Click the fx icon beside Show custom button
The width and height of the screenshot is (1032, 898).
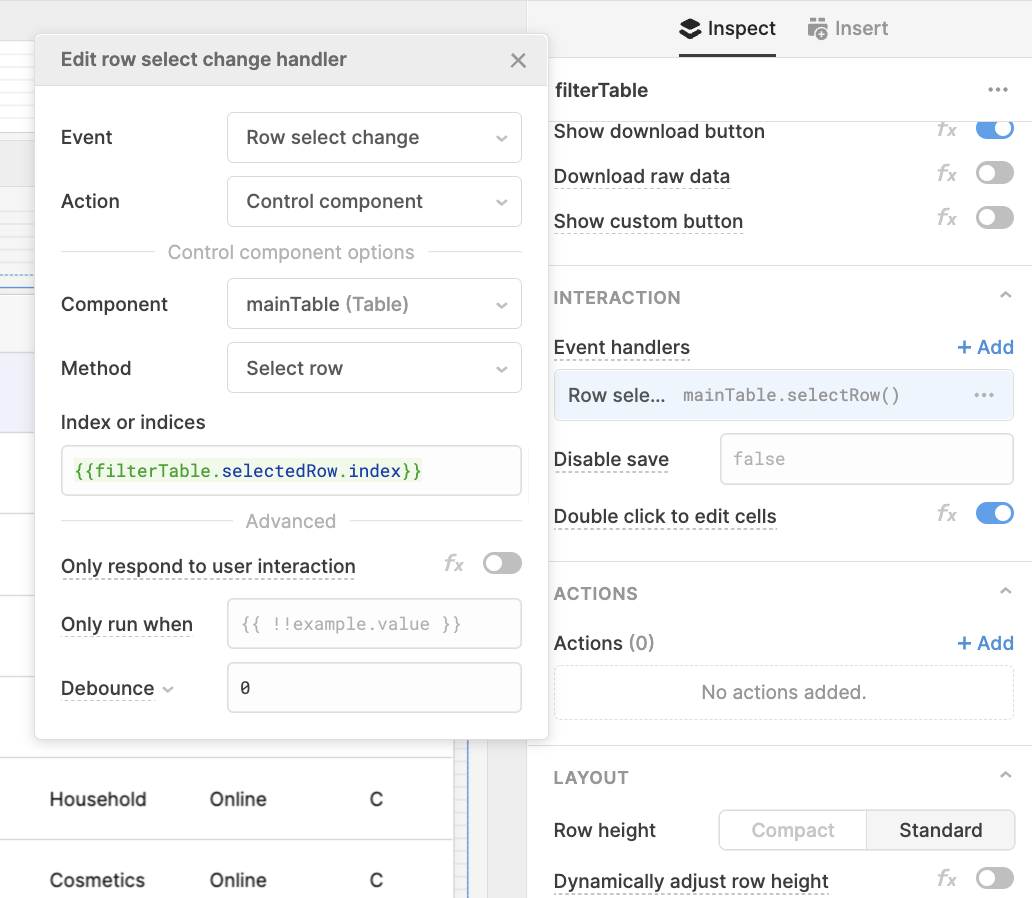(946, 217)
